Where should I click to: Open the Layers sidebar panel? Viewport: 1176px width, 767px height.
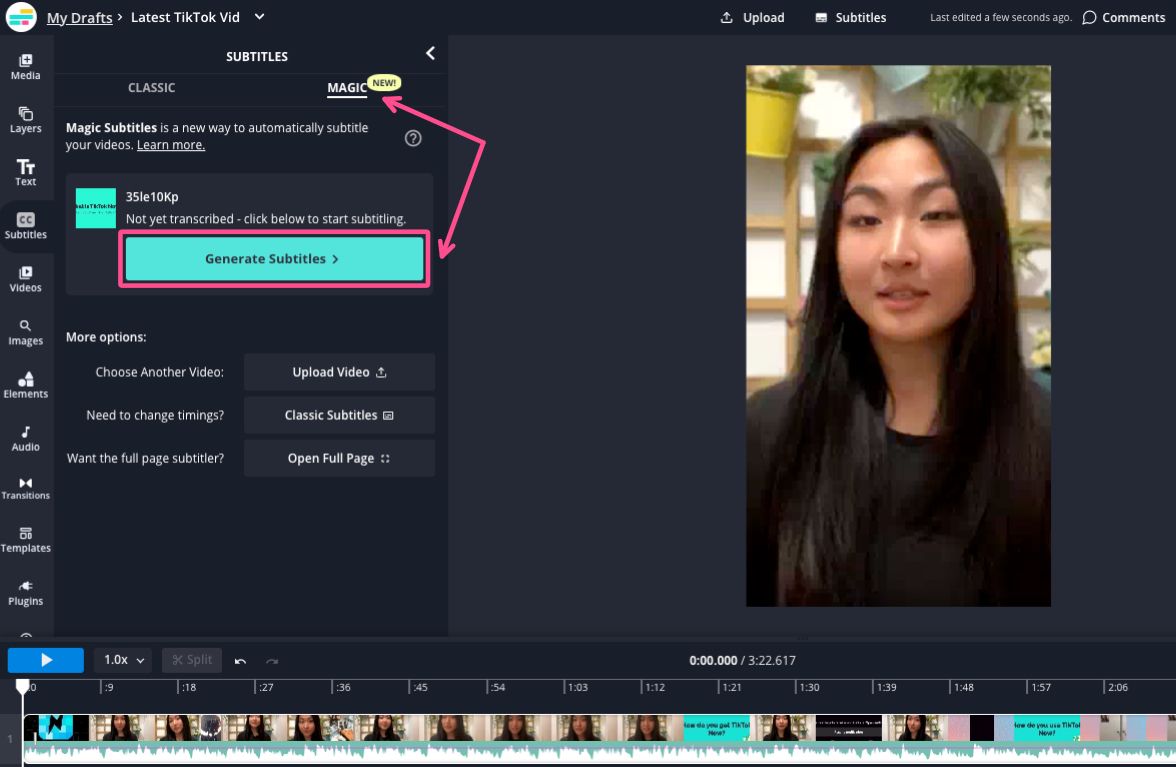[x=26, y=120]
